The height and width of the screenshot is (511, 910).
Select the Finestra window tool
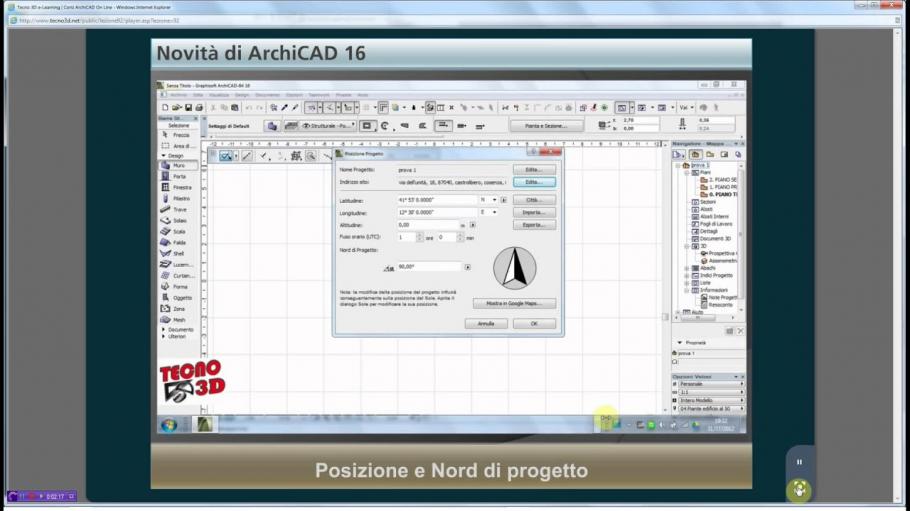click(178, 188)
